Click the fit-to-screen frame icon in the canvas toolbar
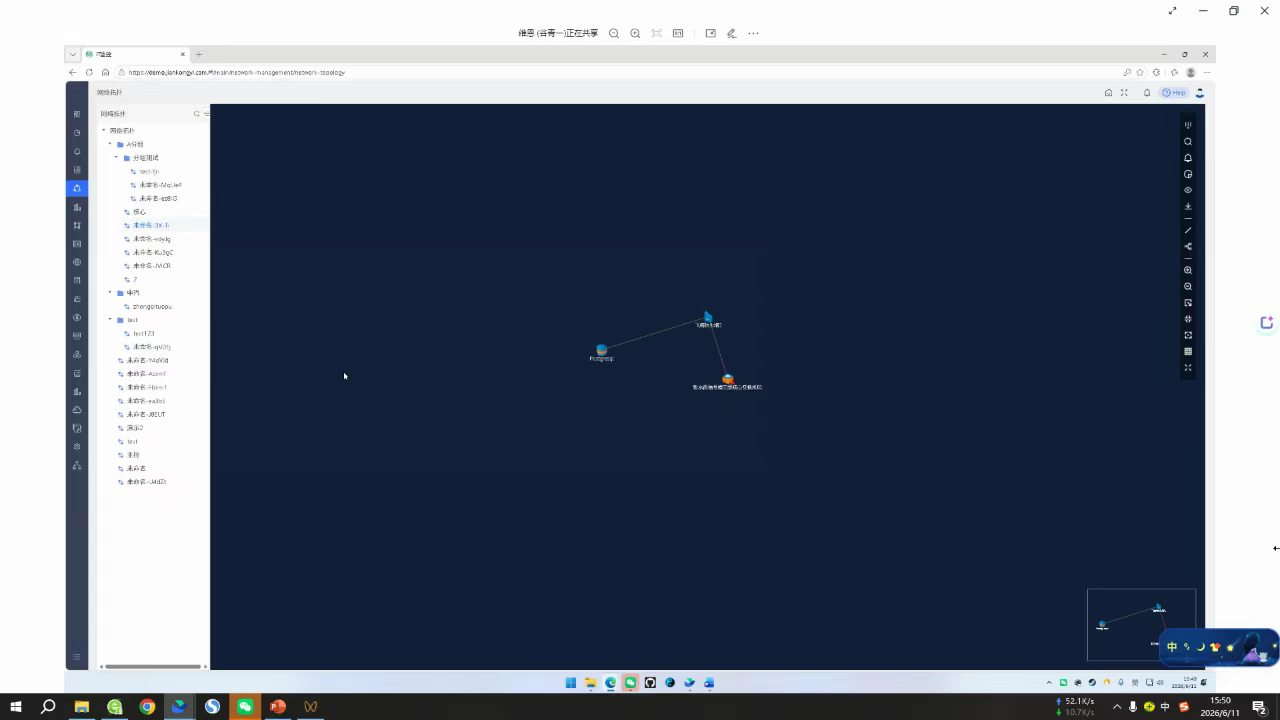Screen dimensions: 1280x720 [x=1188, y=335]
